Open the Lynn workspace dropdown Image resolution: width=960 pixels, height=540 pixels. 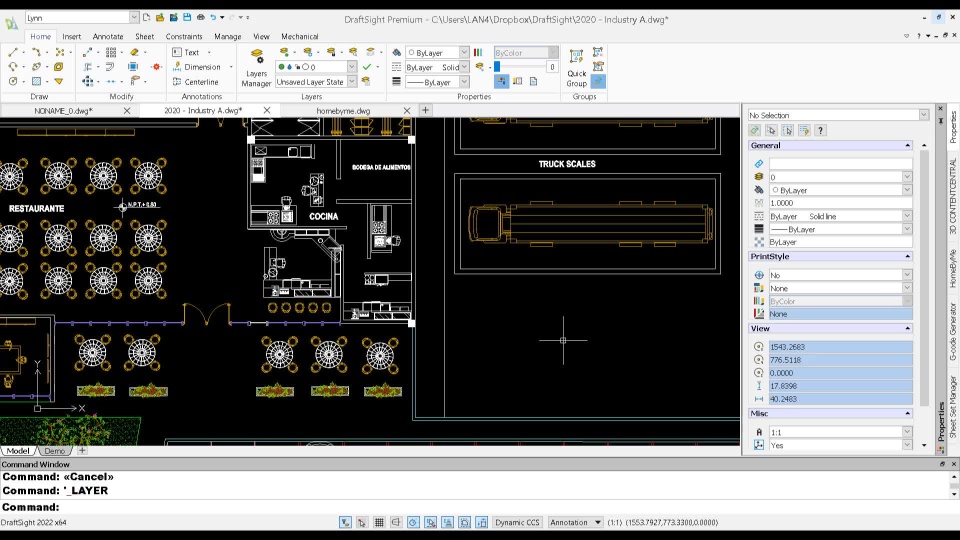[134, 17]
